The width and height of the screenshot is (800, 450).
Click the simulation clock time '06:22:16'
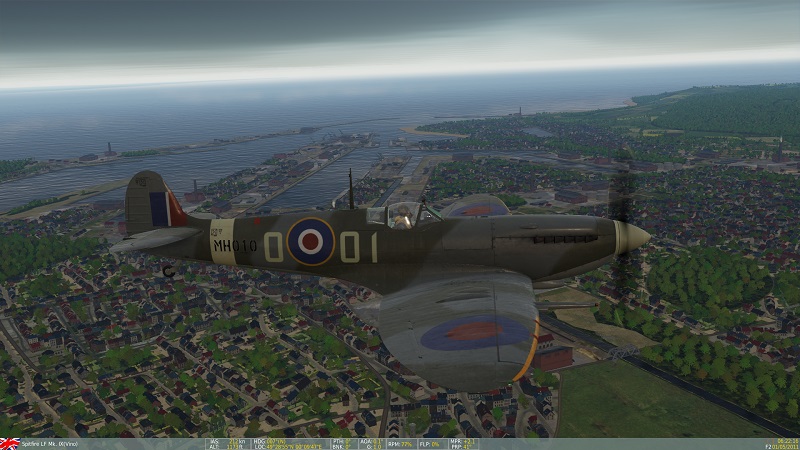(788, 441)
